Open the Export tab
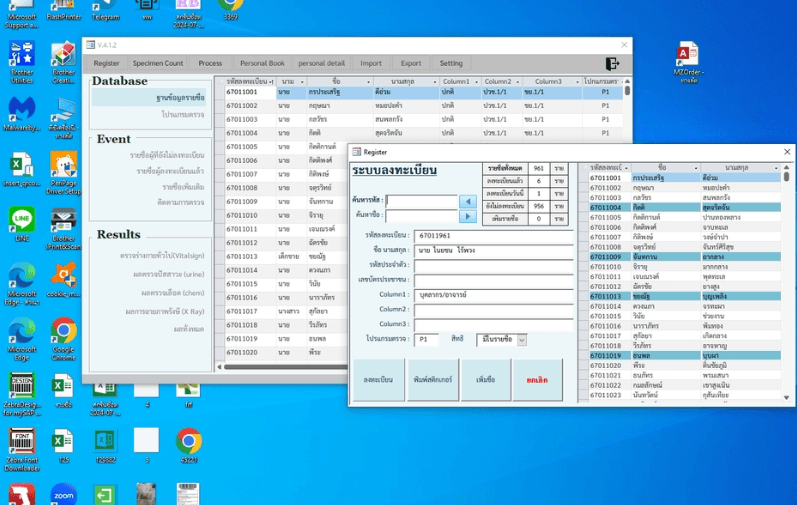Image resolution: width=797 pixels, height=505 pixels. coord(411,64)
